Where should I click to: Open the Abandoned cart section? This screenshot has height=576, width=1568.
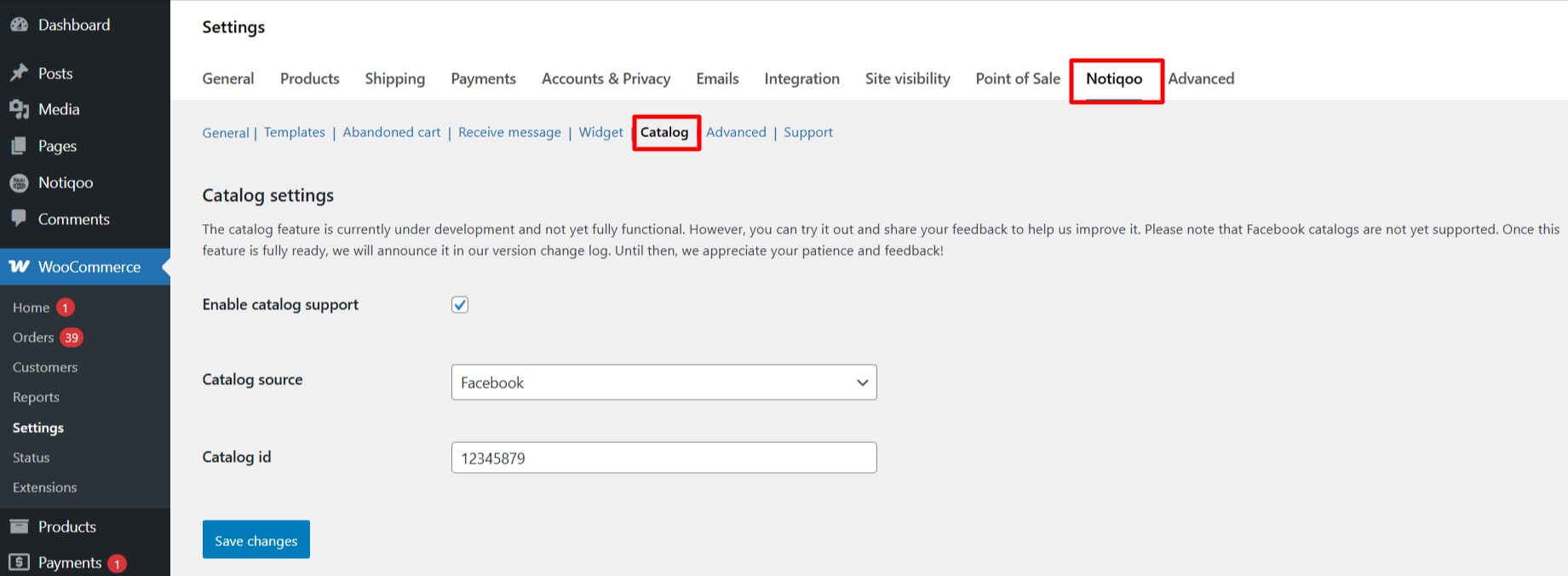click(x=392, y=132)
